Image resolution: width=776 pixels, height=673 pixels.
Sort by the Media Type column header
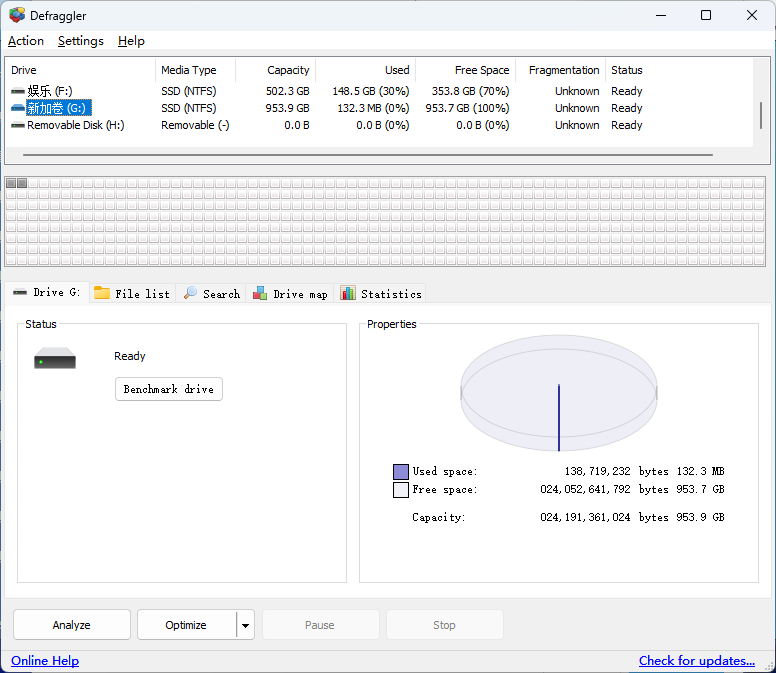195,70
